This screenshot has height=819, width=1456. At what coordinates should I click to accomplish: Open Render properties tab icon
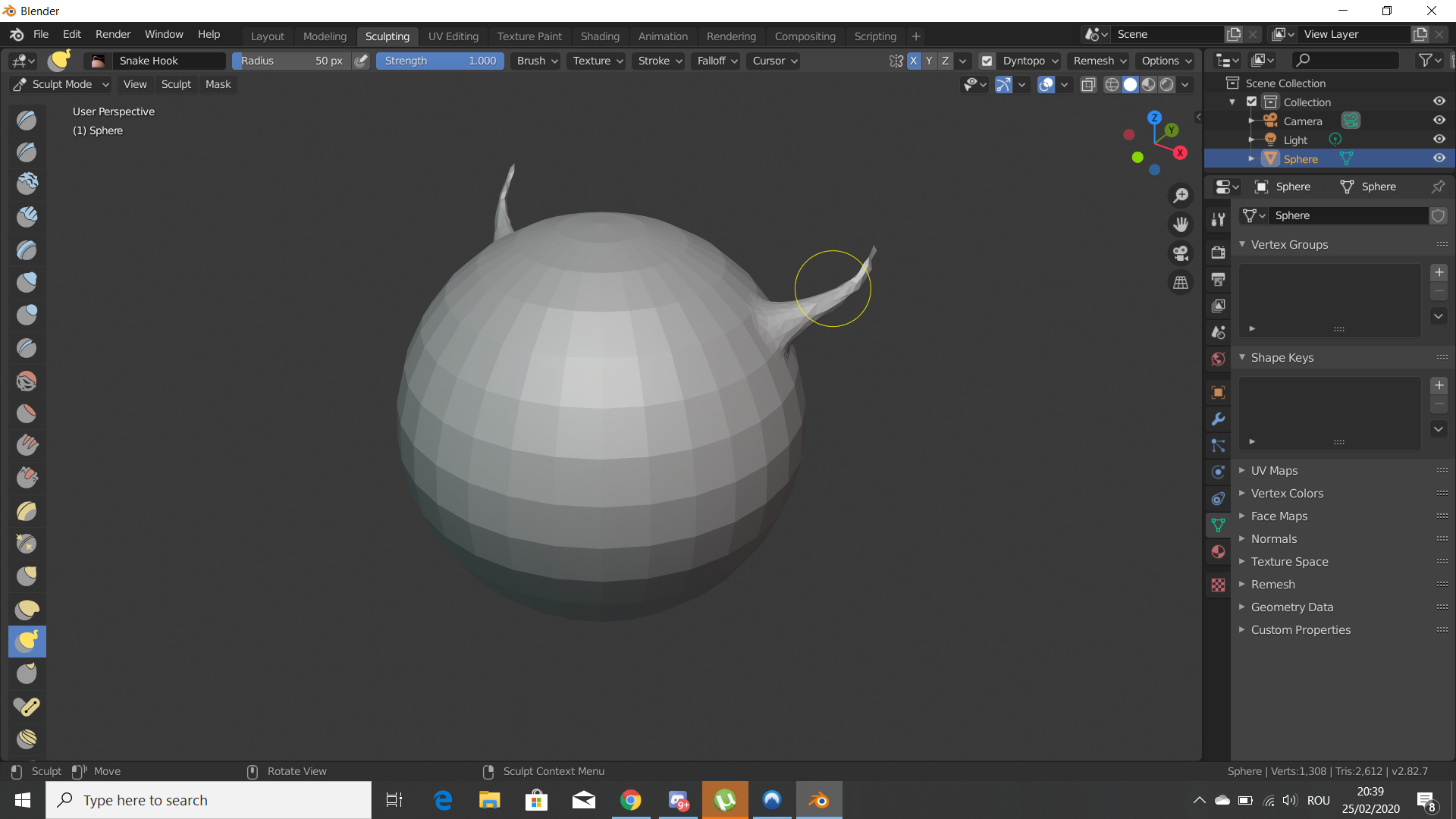click(1218, 253)
